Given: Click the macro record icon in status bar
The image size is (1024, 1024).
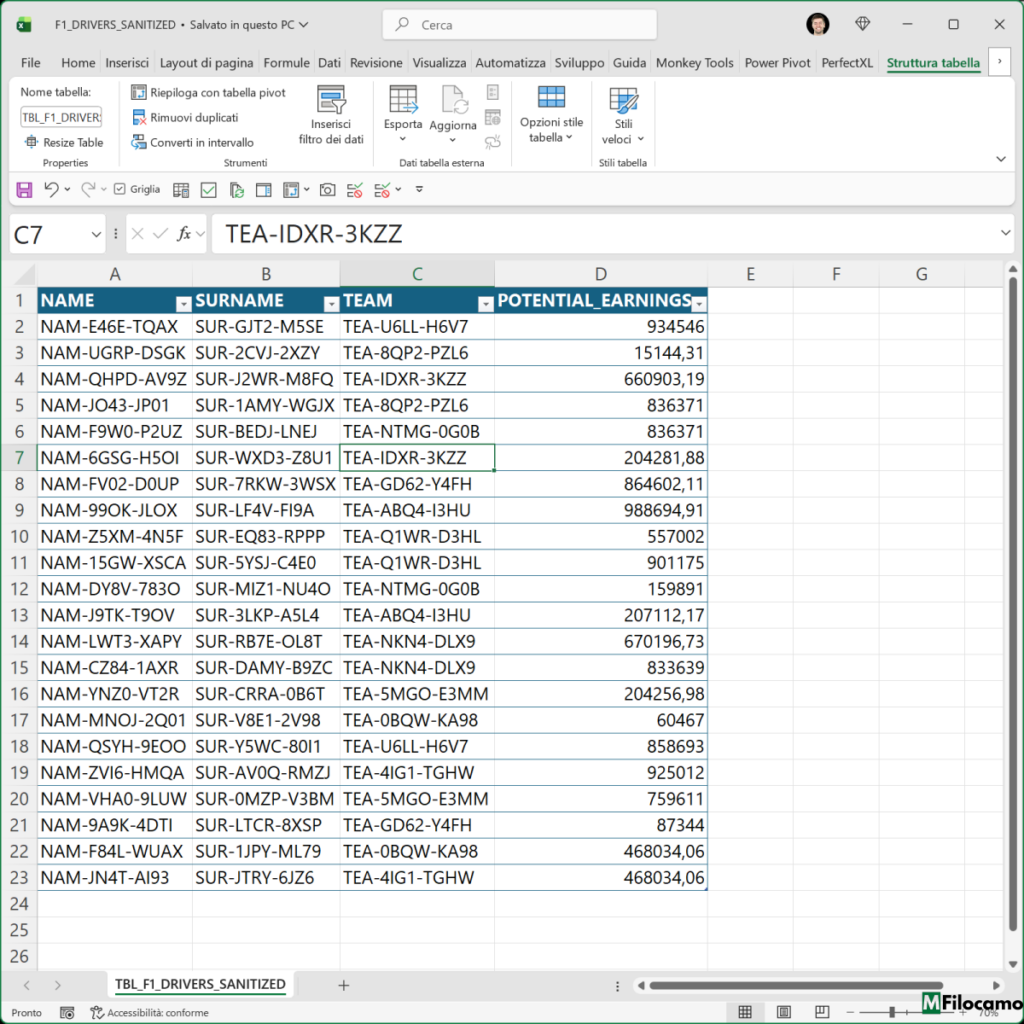Looking at the screenshot, I should click(x=67, y=1012).
